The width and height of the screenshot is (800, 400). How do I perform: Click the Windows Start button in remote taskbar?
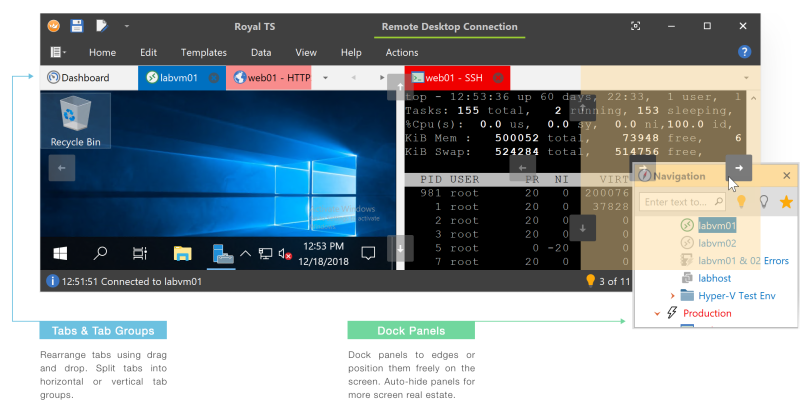point(60,254)
